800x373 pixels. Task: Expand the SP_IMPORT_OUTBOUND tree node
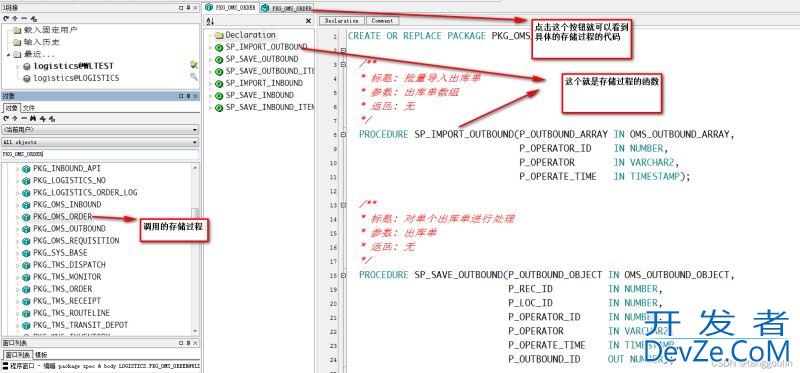[211, 47]
